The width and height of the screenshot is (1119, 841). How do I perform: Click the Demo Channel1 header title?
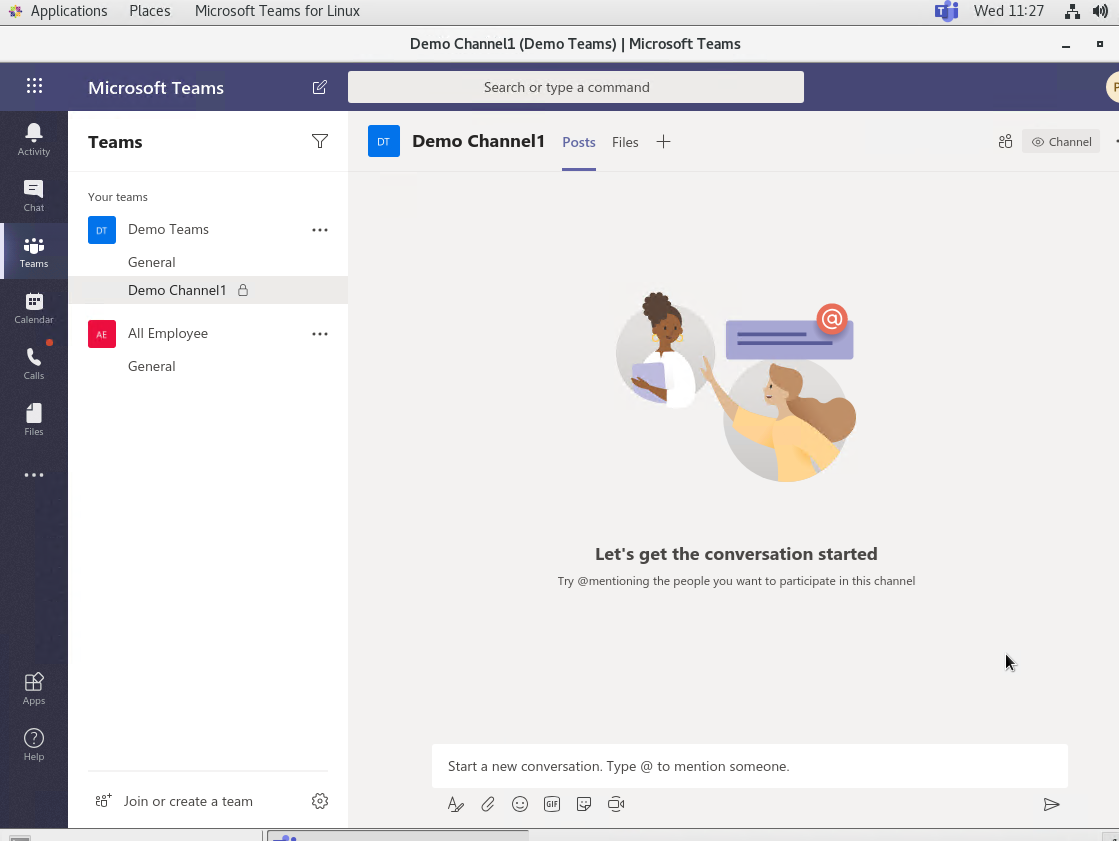tap(478, 141)
